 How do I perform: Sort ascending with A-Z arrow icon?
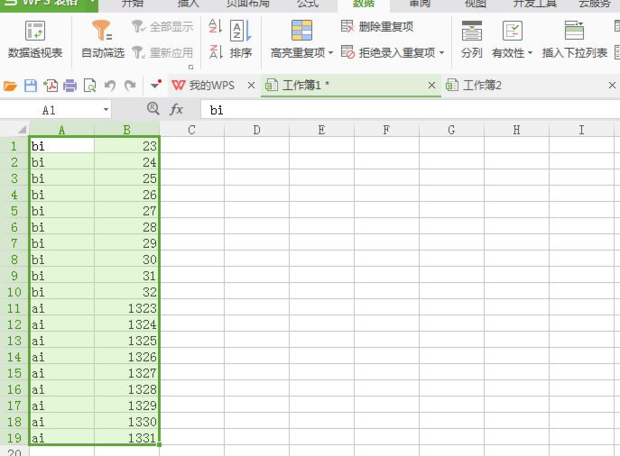215,26
